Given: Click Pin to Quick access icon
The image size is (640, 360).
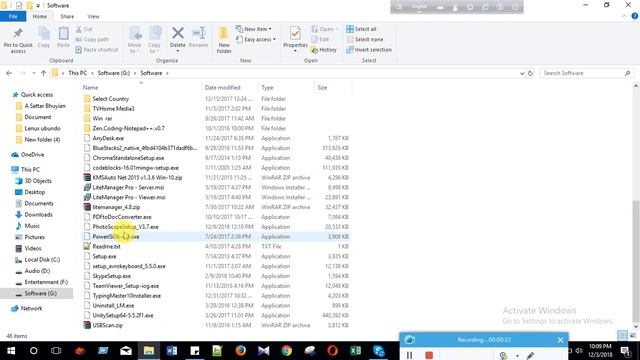Looking at the screenshot, I should (18, 40).
